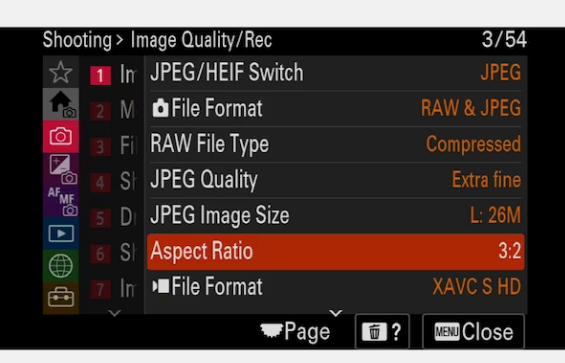
Task: Open the AF/MF Focus tab icon
Action: point(61,201)
